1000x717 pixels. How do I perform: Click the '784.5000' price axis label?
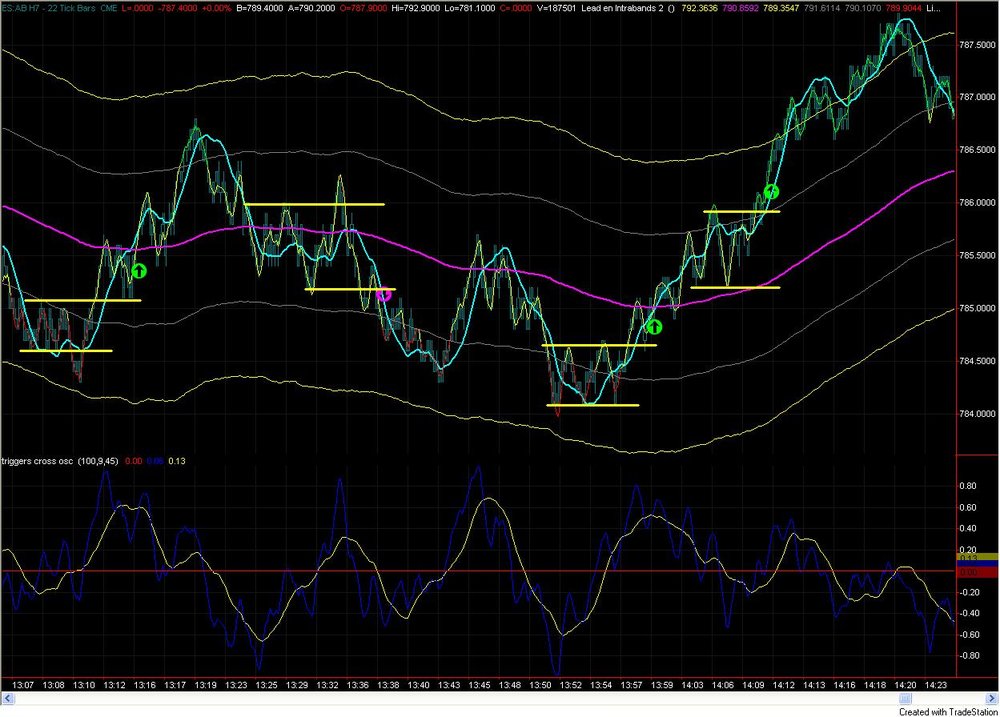click(x=976, y=361)
